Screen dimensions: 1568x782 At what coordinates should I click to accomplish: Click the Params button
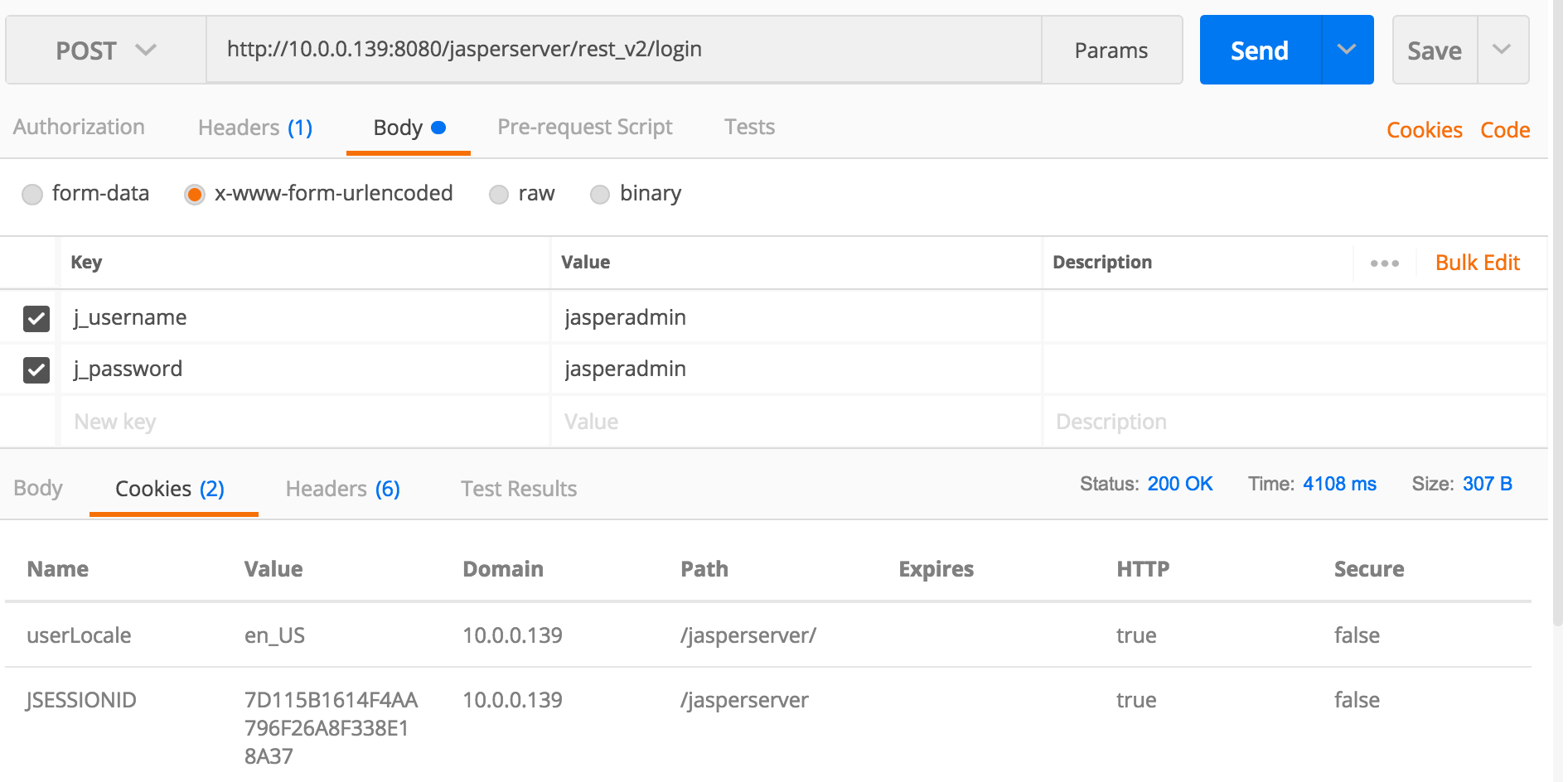coord(1111,50)
